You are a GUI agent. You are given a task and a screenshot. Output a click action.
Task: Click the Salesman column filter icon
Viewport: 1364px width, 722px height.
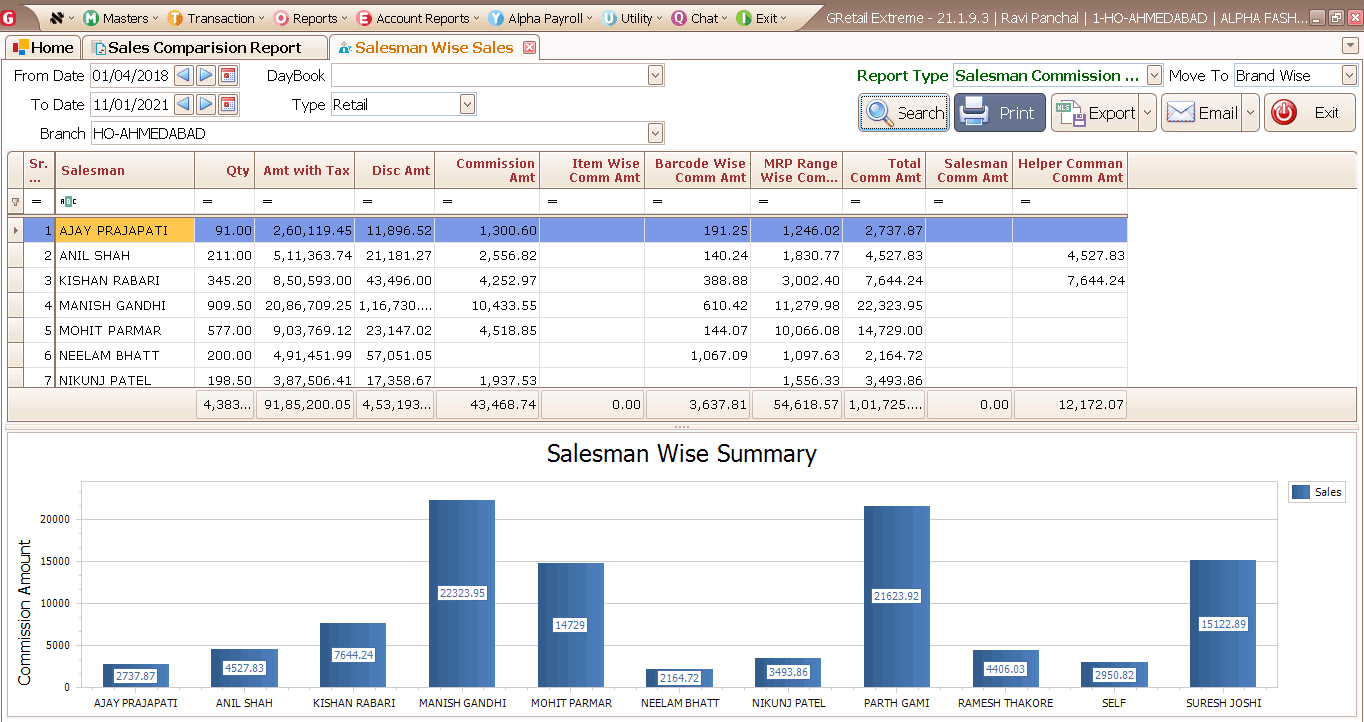pos(68,202)
